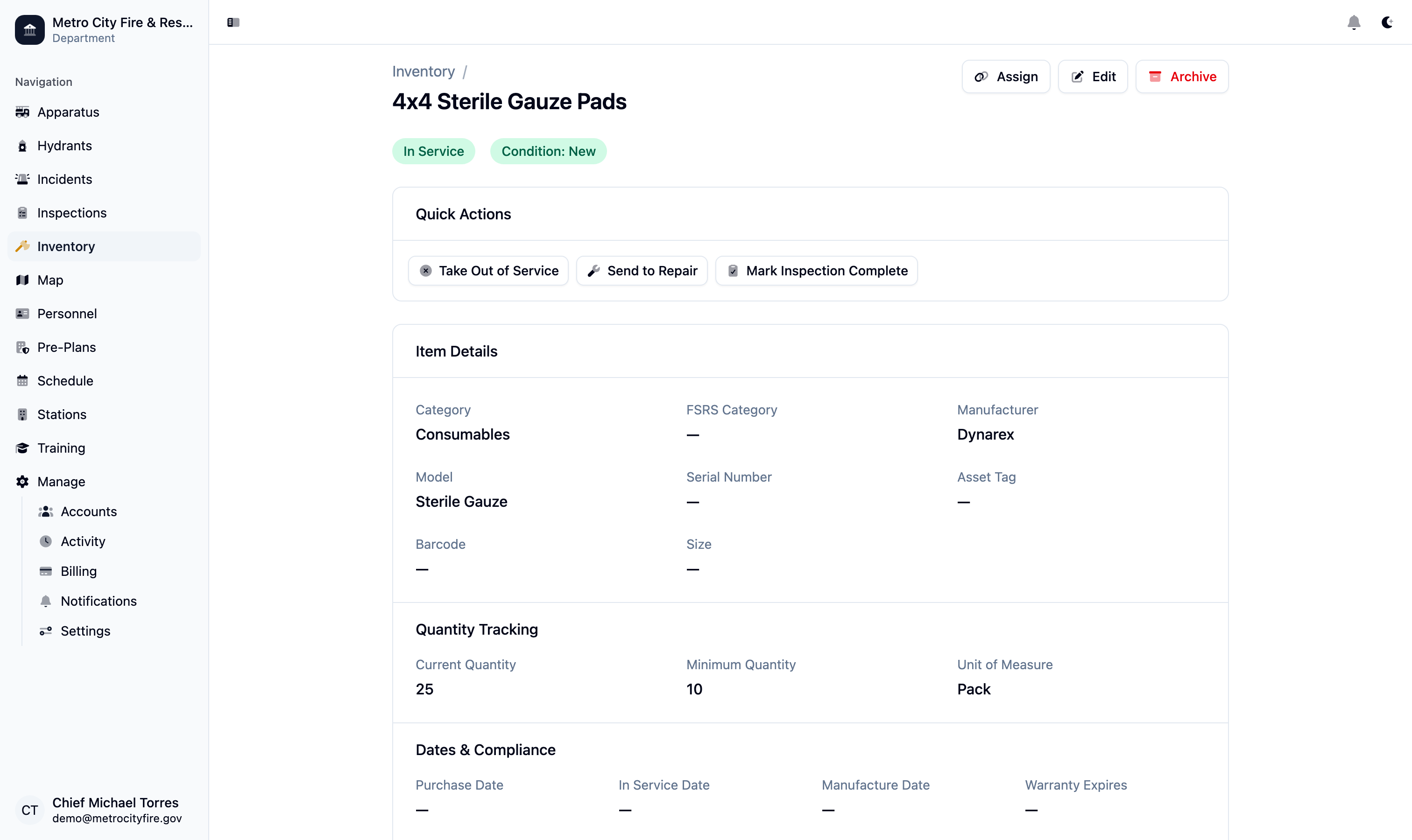Screen dimensions: 1412x840
Task: Click the Pre-Plans building icon
Action: point(23,348)
